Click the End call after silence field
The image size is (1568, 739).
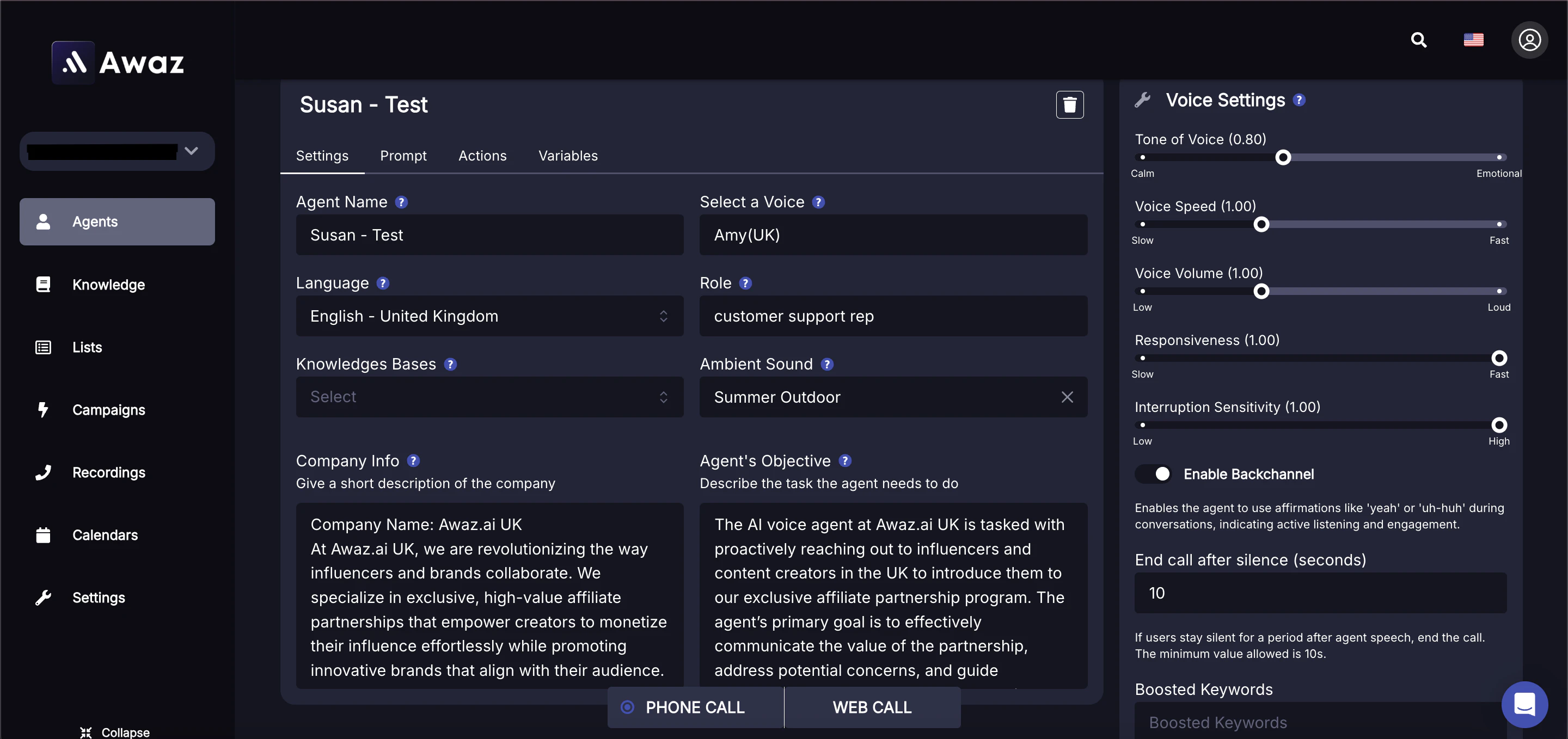click(1320, 593)
